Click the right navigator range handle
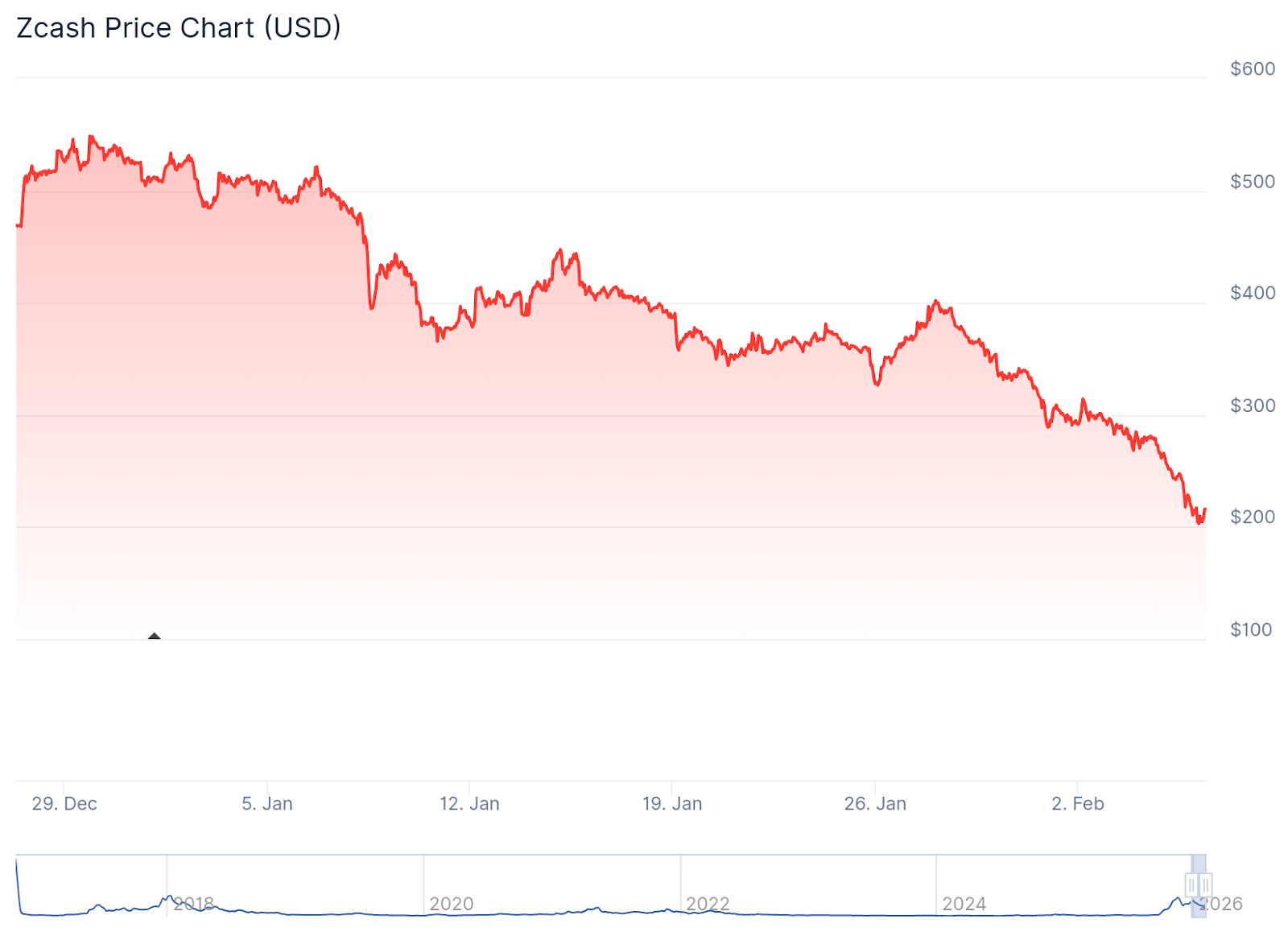The width and height of the screenshot is (1288, 940). (x=1205, y=884)
